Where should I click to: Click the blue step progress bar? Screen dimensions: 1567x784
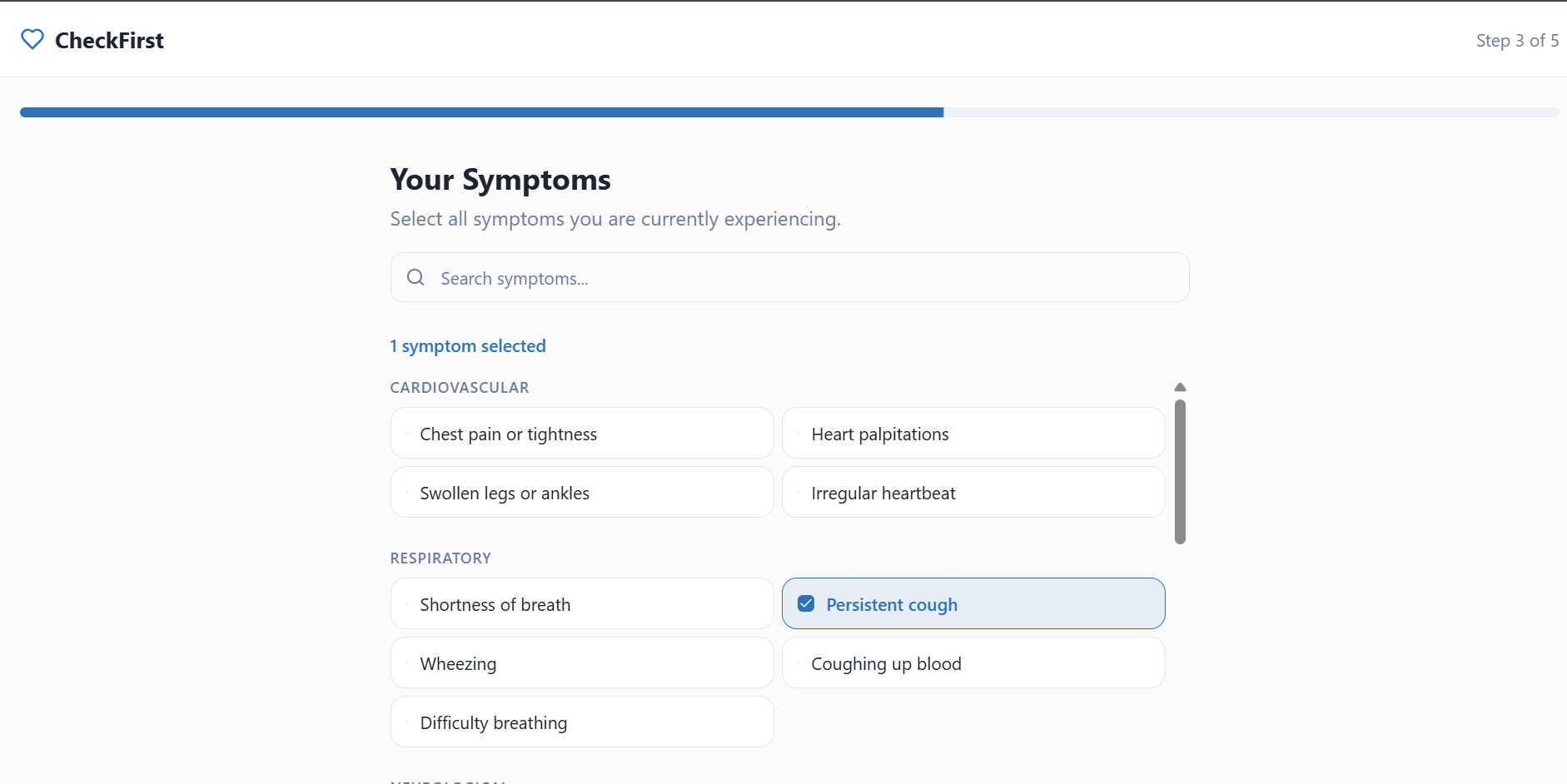click(481, 112)
